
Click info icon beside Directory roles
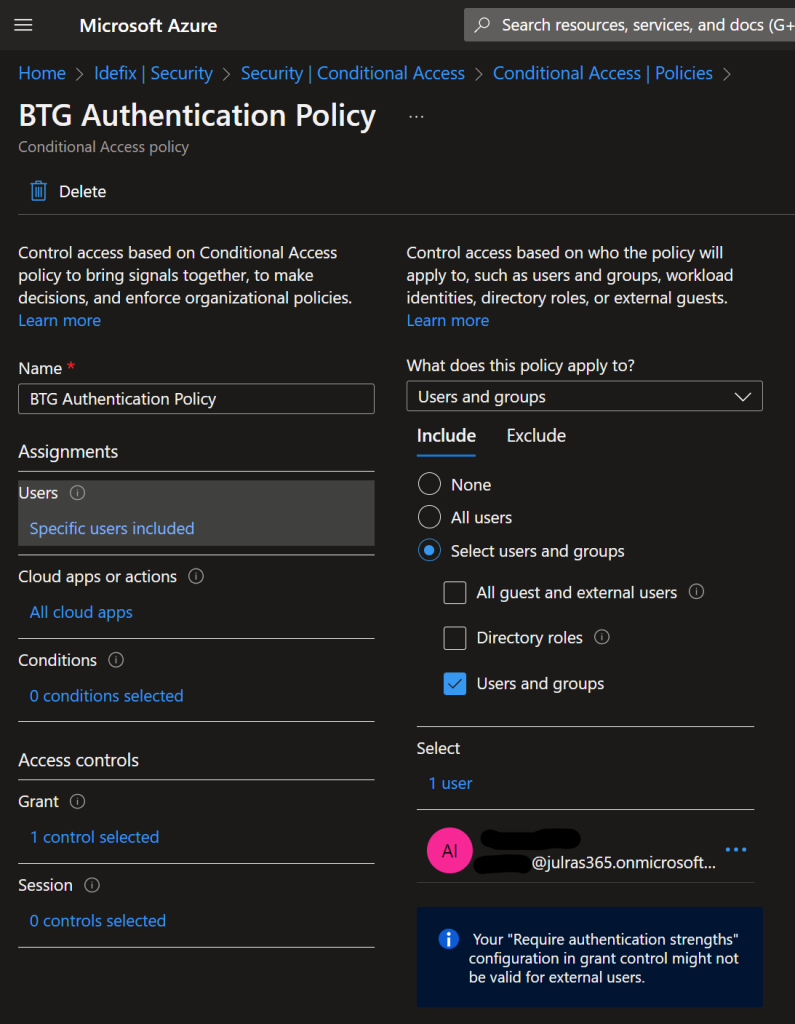pyautogui.click(x=602, y=637)
